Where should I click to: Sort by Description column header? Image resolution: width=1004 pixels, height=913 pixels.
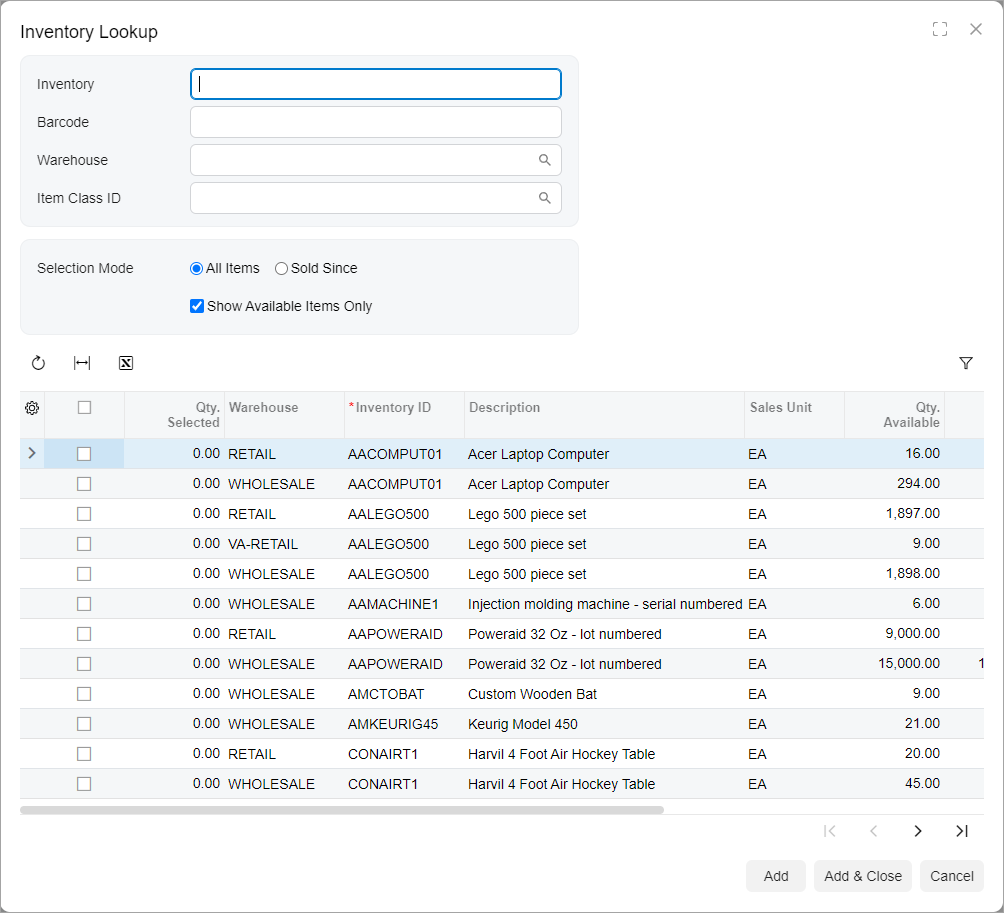click(505, 408)
